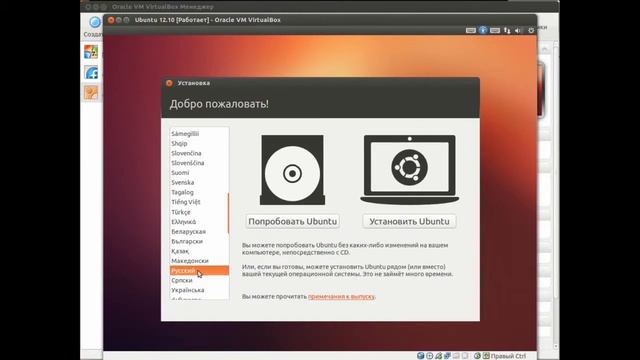The width and height of the screenshot is (640, 360).
Task: Select Shqip in the language list
Action: tap(199, 143)
